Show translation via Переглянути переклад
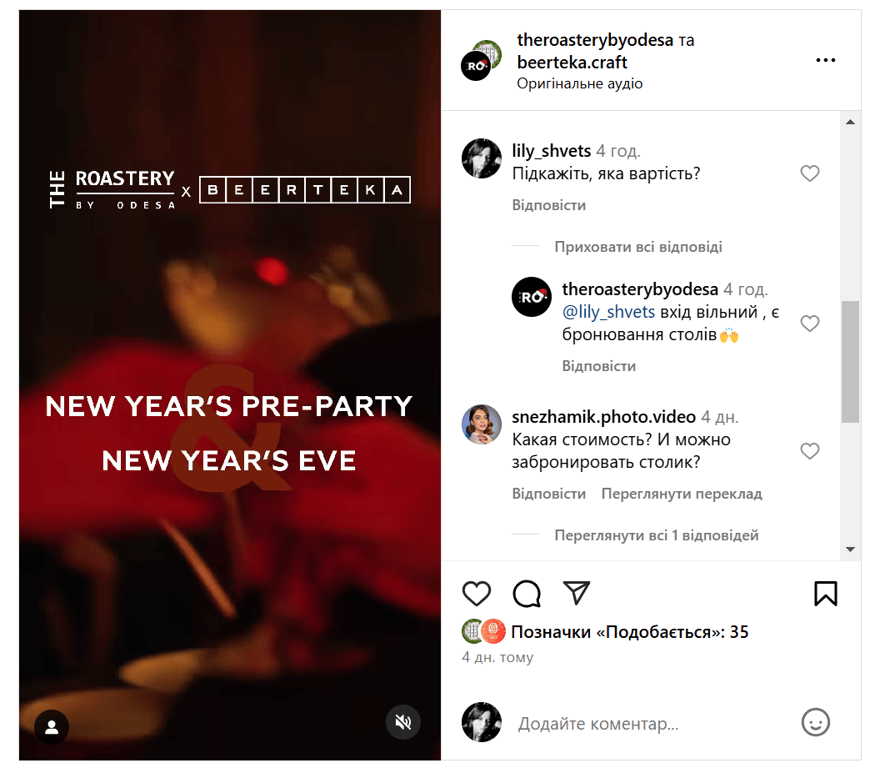Screen dimensions: 875x768 pos(681,494)
